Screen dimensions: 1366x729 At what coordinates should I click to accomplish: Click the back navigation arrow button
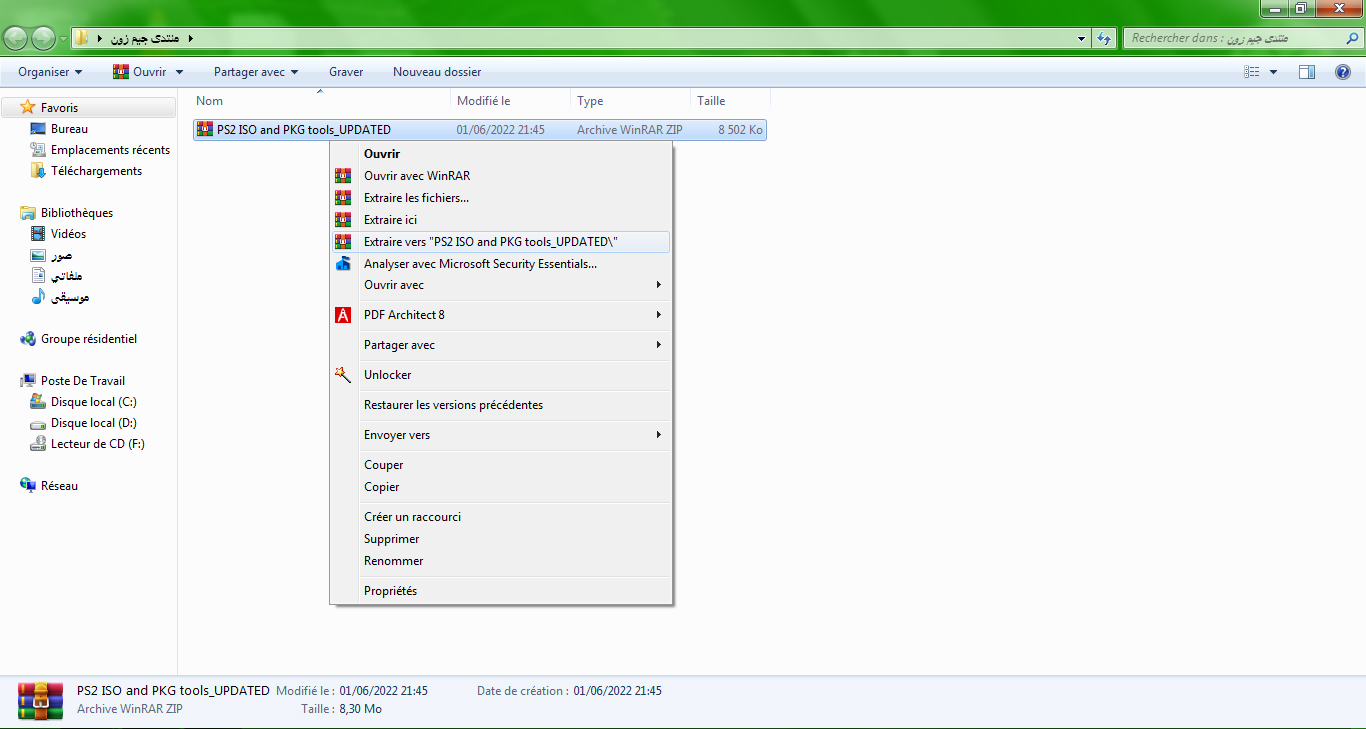coord(17,38)
